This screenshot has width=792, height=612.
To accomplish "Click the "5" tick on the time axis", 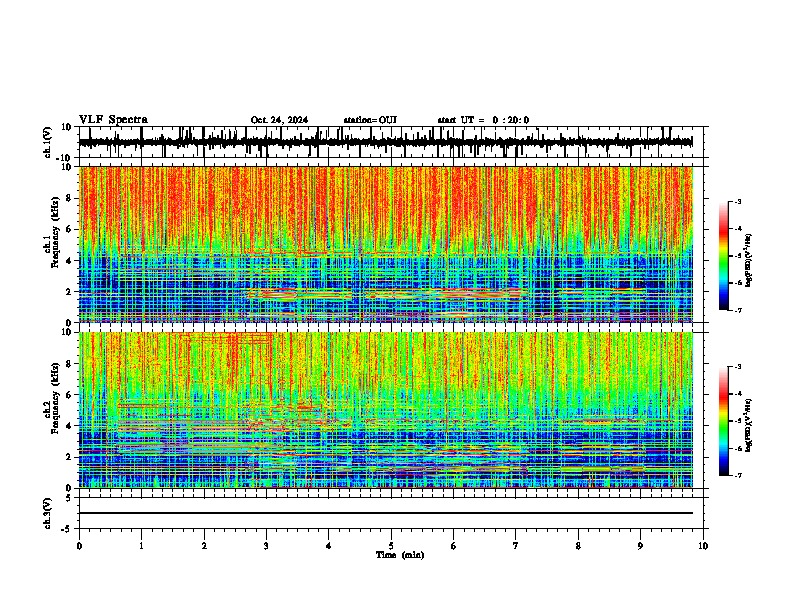I will 391,546.
